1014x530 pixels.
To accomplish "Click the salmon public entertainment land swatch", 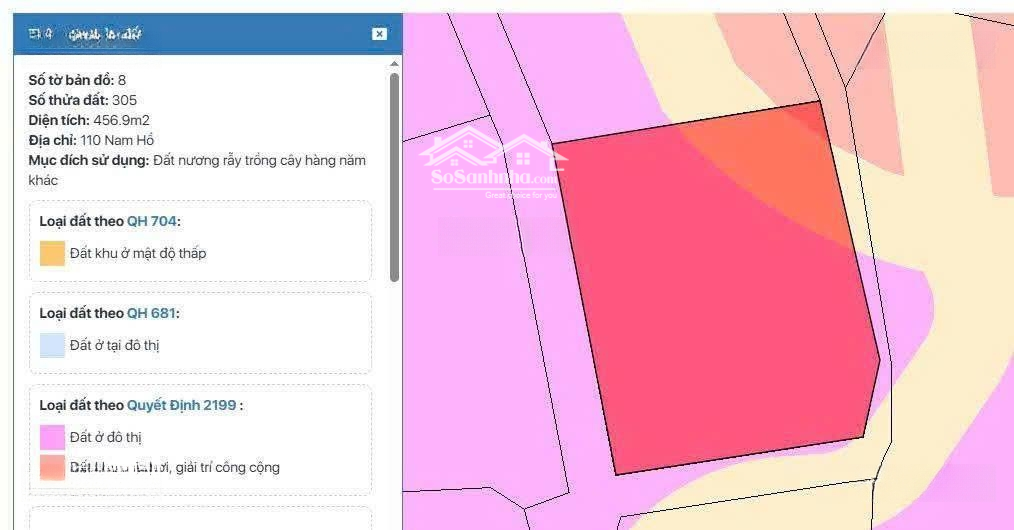I will click(52, 467).
